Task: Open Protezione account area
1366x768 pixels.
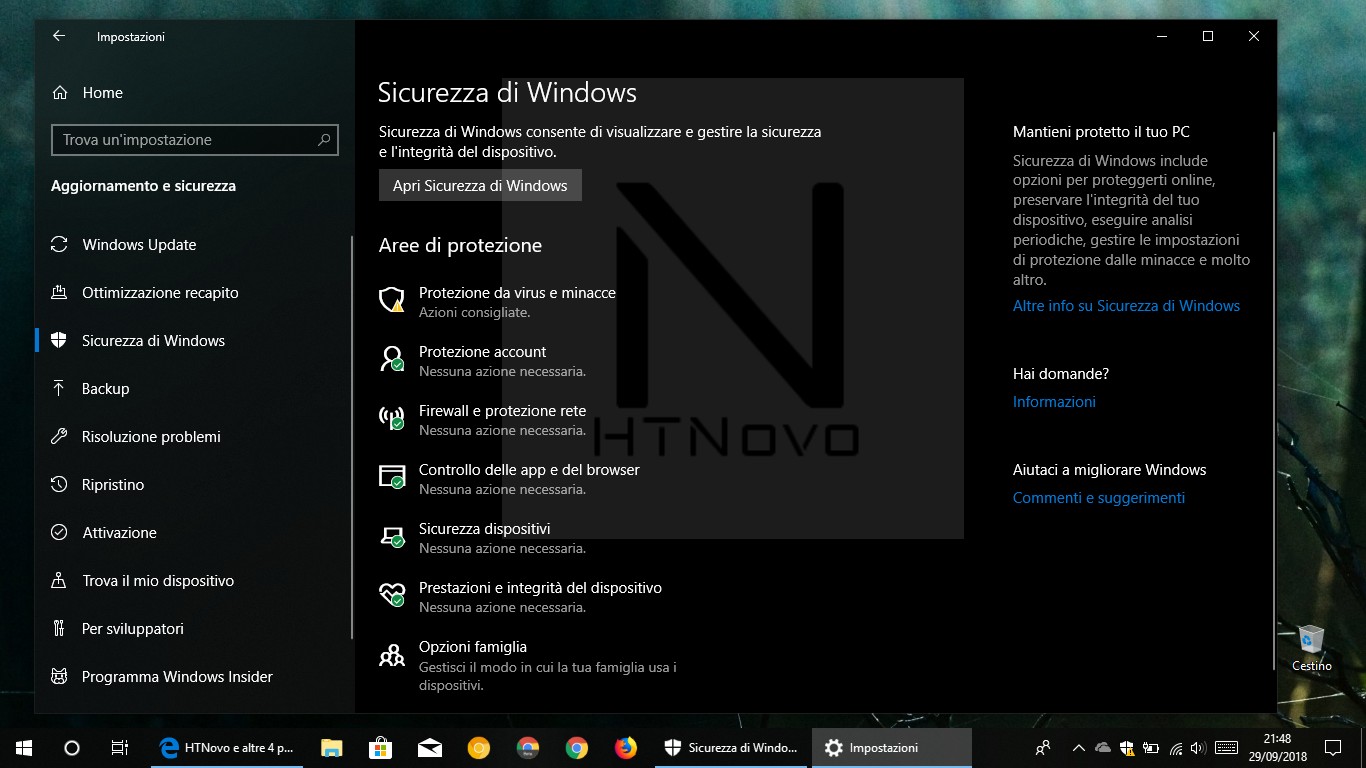Action: (483, 360)
